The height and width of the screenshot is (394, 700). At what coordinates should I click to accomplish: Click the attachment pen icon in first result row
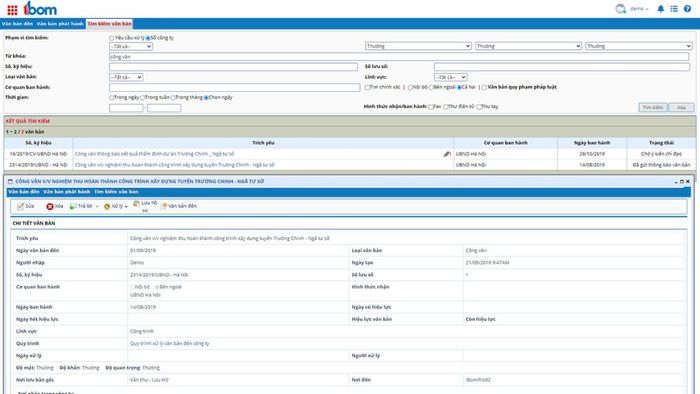point(447,154)
